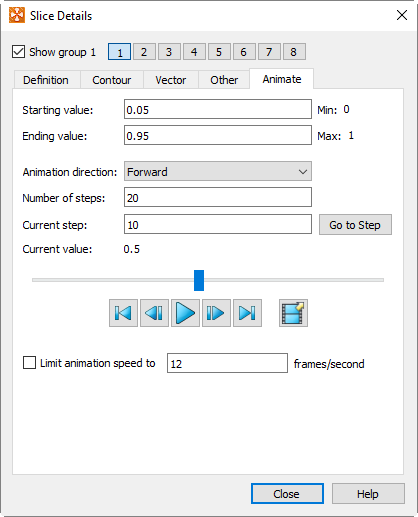Select slice group 8 button
Viewport: 418px width, 517px height.
(294, 52)
